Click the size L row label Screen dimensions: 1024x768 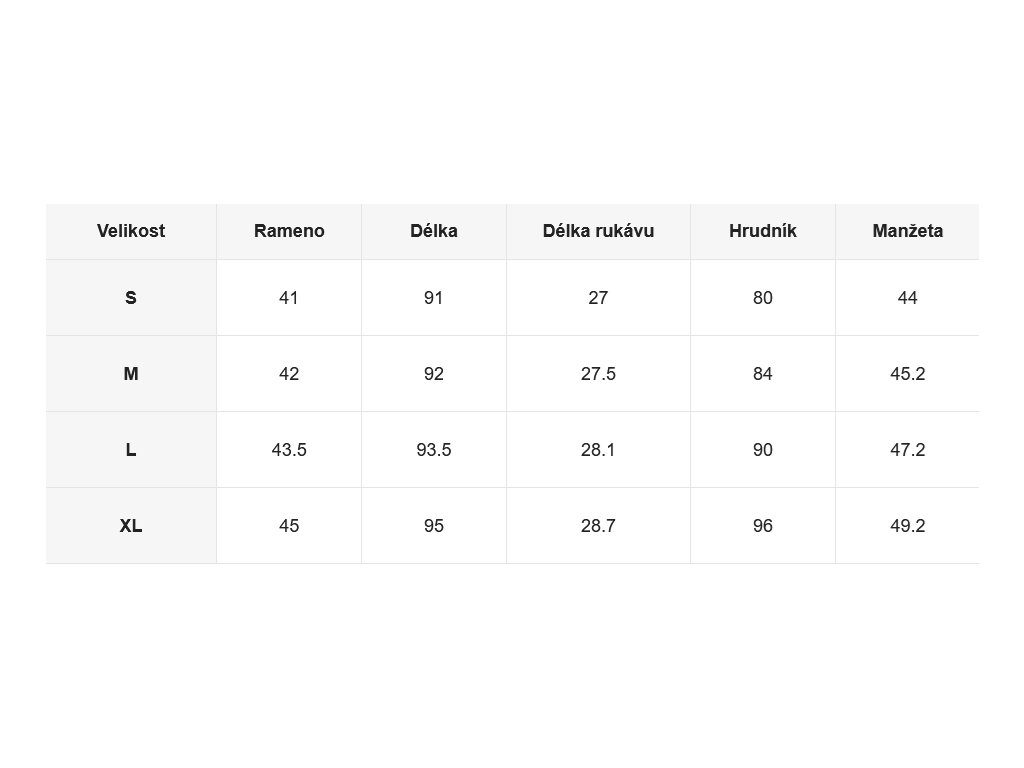click(131, 450)
